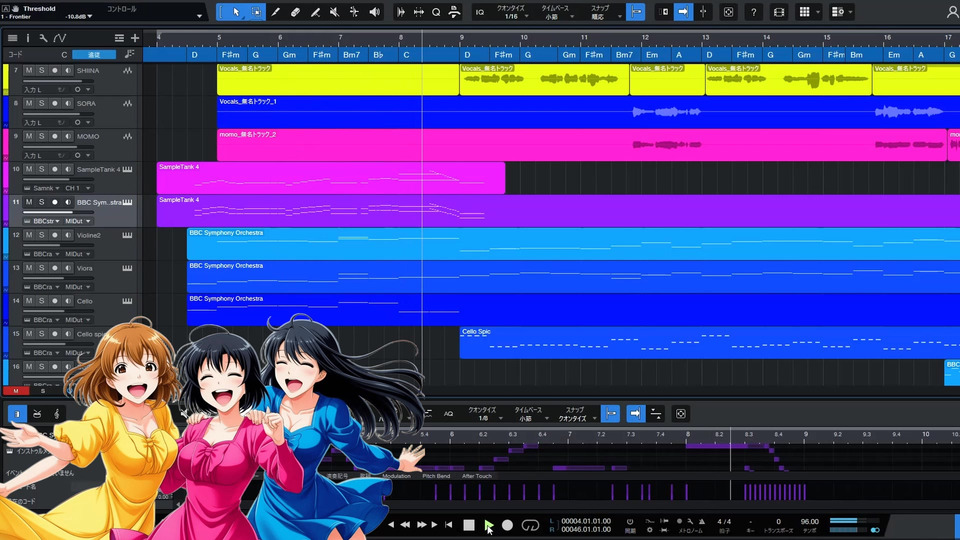Image resolution: width=960 pixels, height=540 pixels.
Task: Switch to Modulation automation tab
Action: pos(396,476)
